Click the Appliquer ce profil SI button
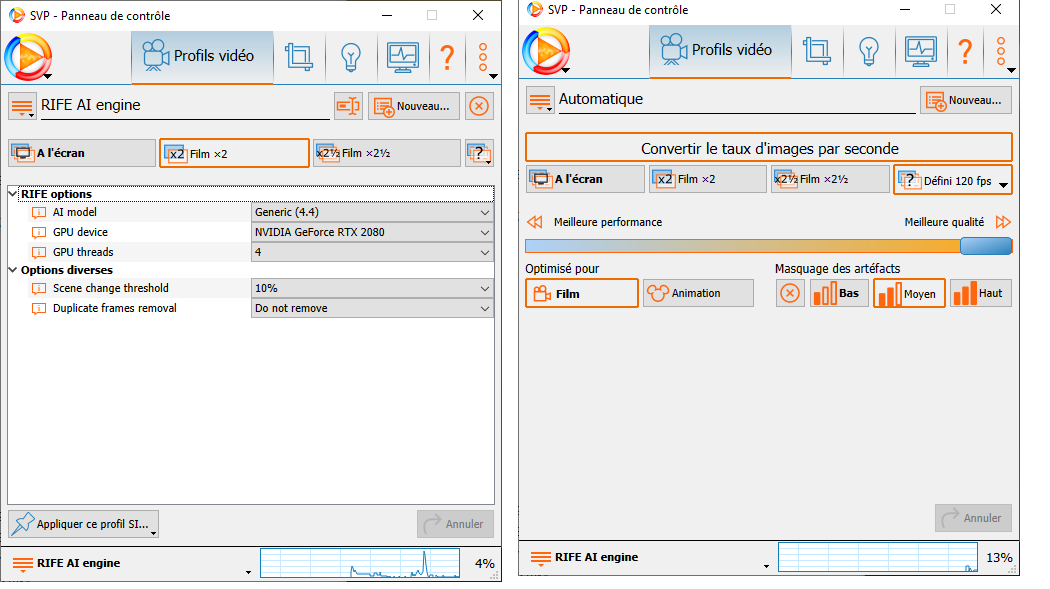The width and height of the screenshot is (1050, 589). [x=84, y=523]
